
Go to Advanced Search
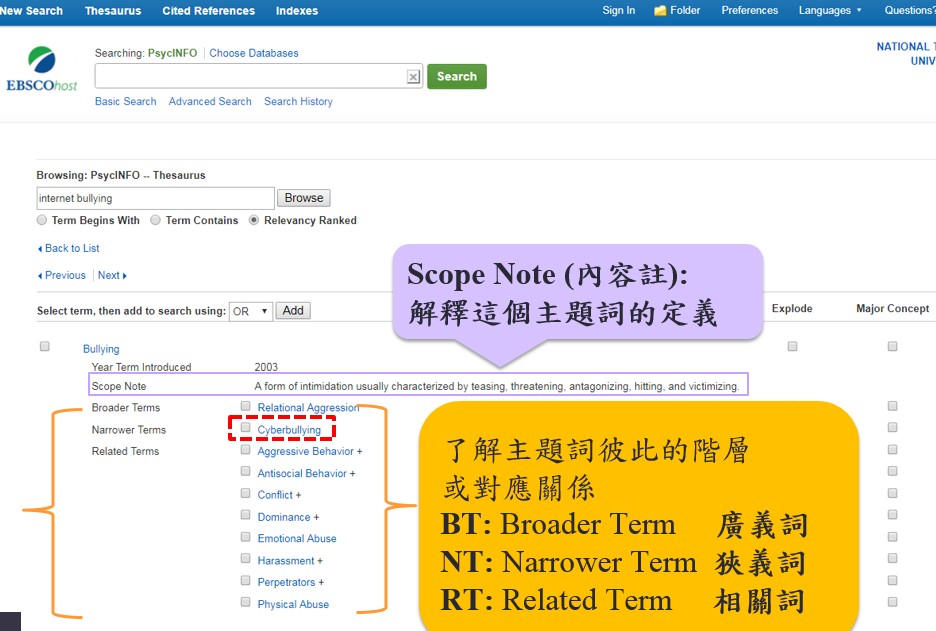click(210, 101)
